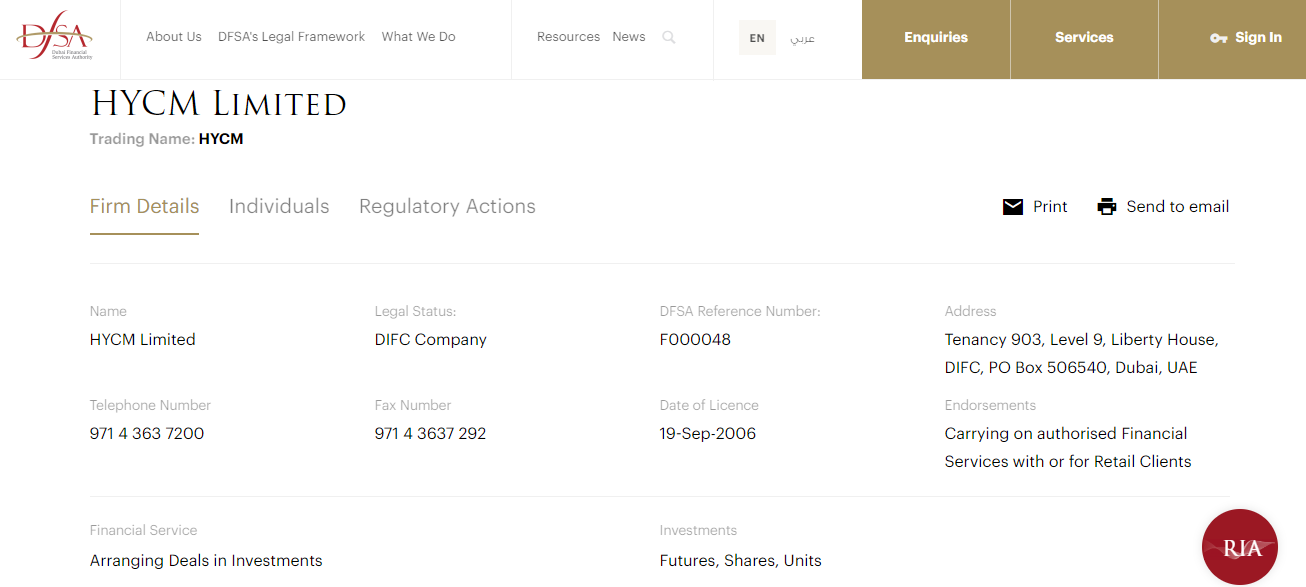Viewport: 1306px width, 587px height.
Task: Click the legal status DIFC Company
Action: point(430,340)
